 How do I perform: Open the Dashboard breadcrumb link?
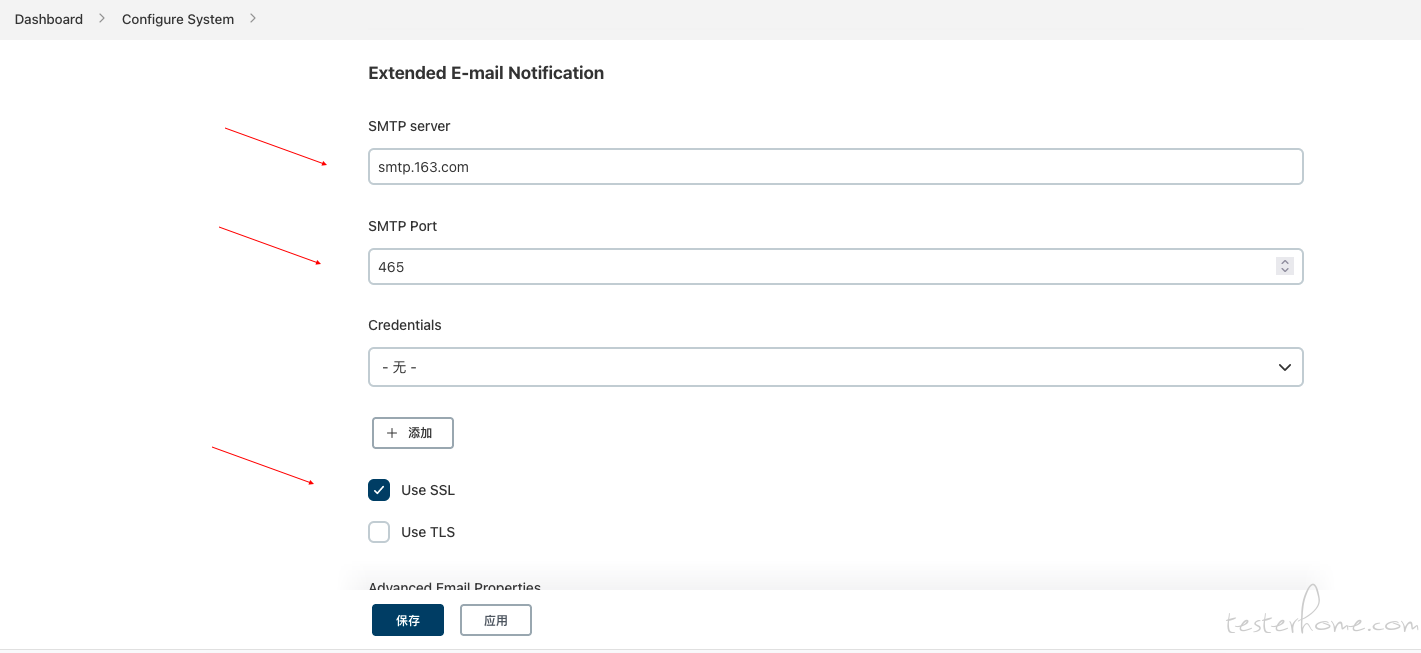tap(49, 19)
